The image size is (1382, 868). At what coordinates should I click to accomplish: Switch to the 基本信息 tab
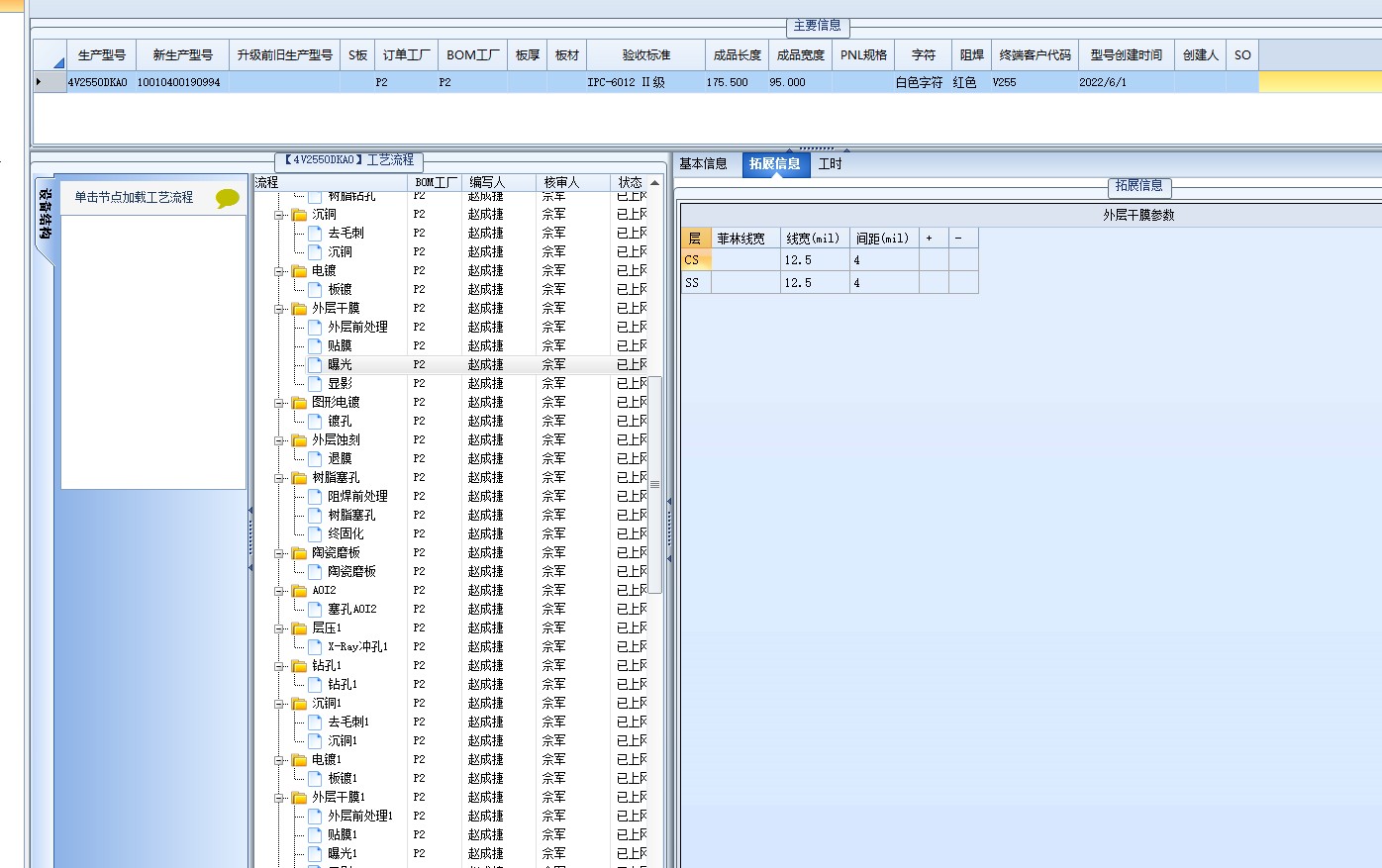point(703,164)
